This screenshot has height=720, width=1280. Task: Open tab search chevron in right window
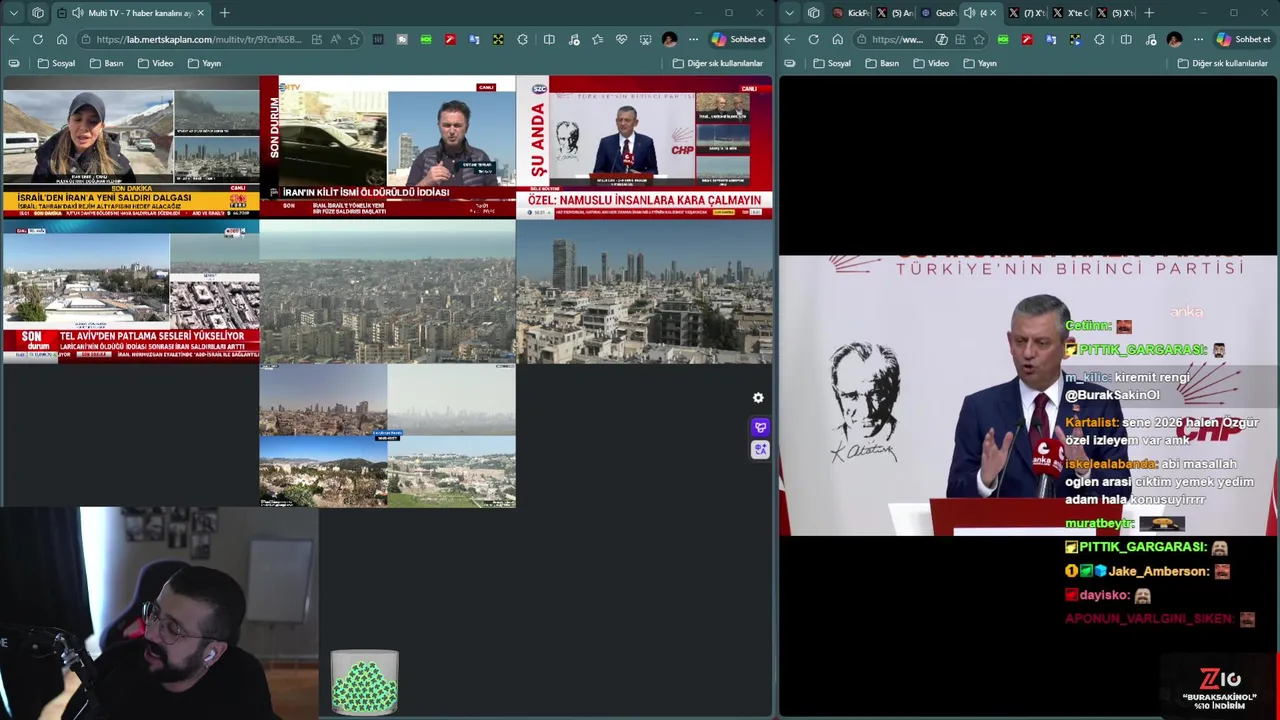[790, 13]
